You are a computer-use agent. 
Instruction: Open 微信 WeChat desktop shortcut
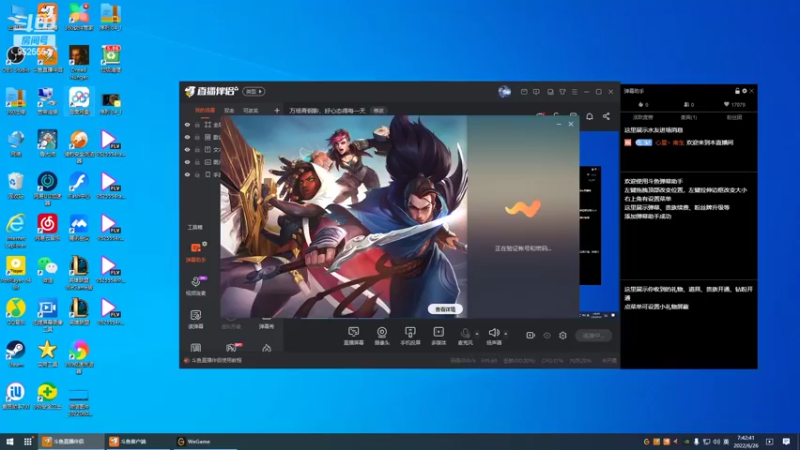click(x=47, y=270)
